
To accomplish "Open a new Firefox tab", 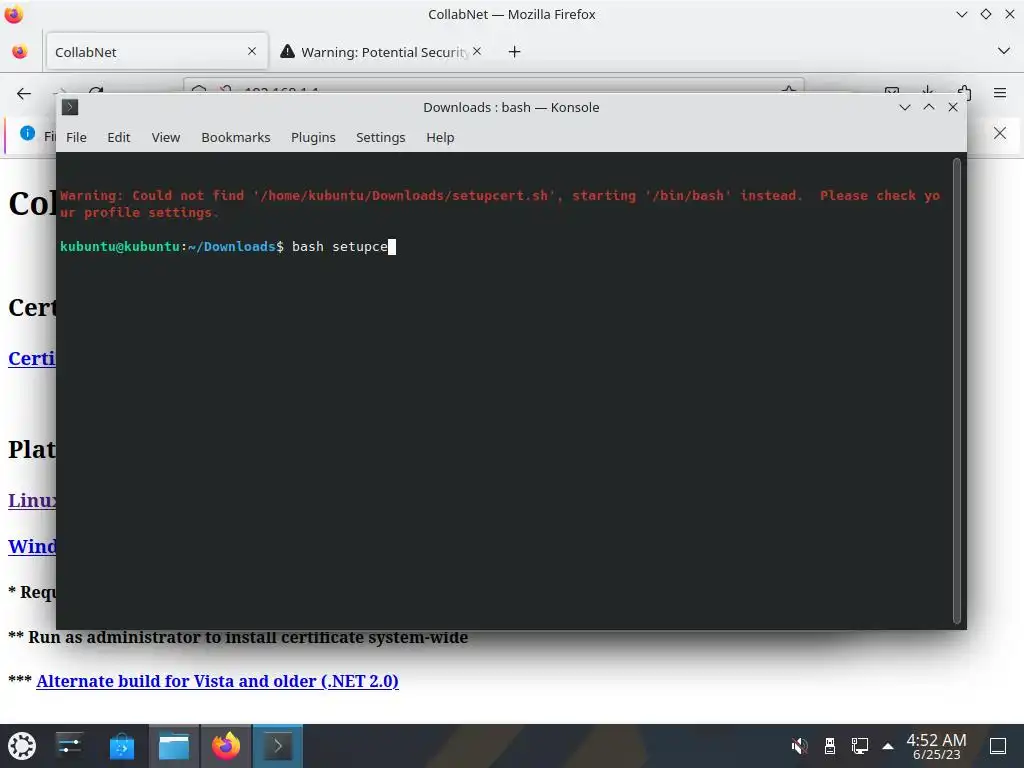I will (x=515, y=52).
